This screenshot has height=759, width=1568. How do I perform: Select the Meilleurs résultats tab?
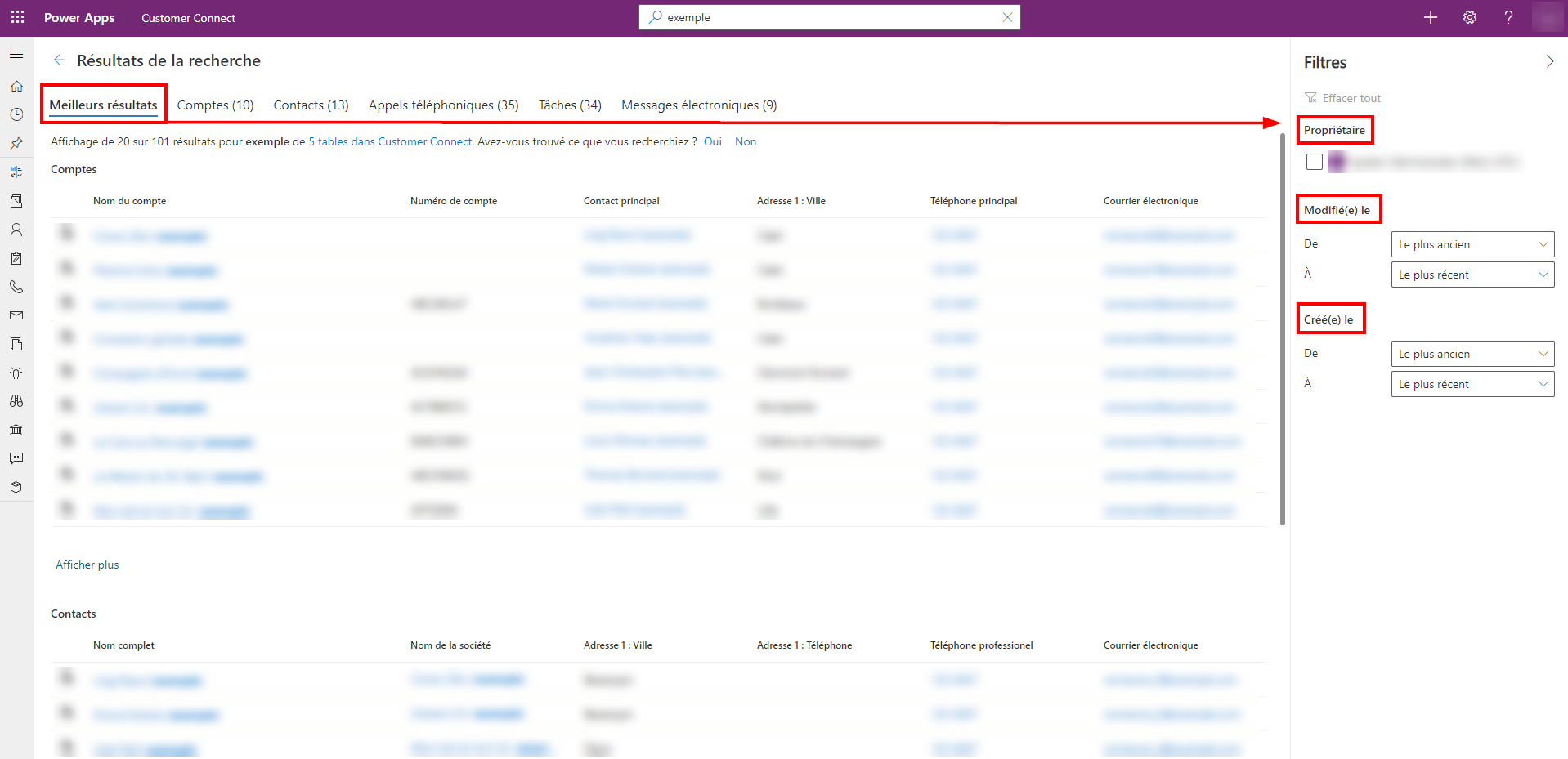click(104, 105)
